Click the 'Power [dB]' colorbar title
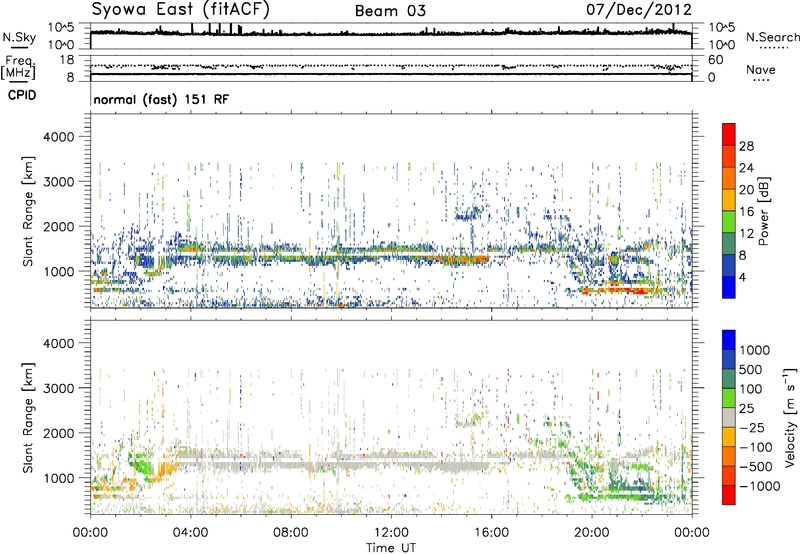The image size is (800, 554). [x=763, y=211]
